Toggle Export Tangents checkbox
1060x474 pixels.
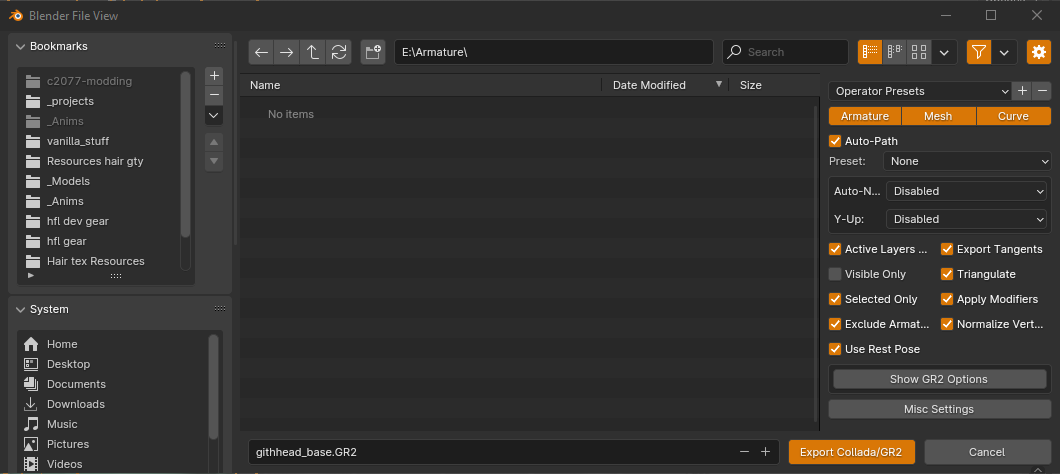click(x=947, y=249)
